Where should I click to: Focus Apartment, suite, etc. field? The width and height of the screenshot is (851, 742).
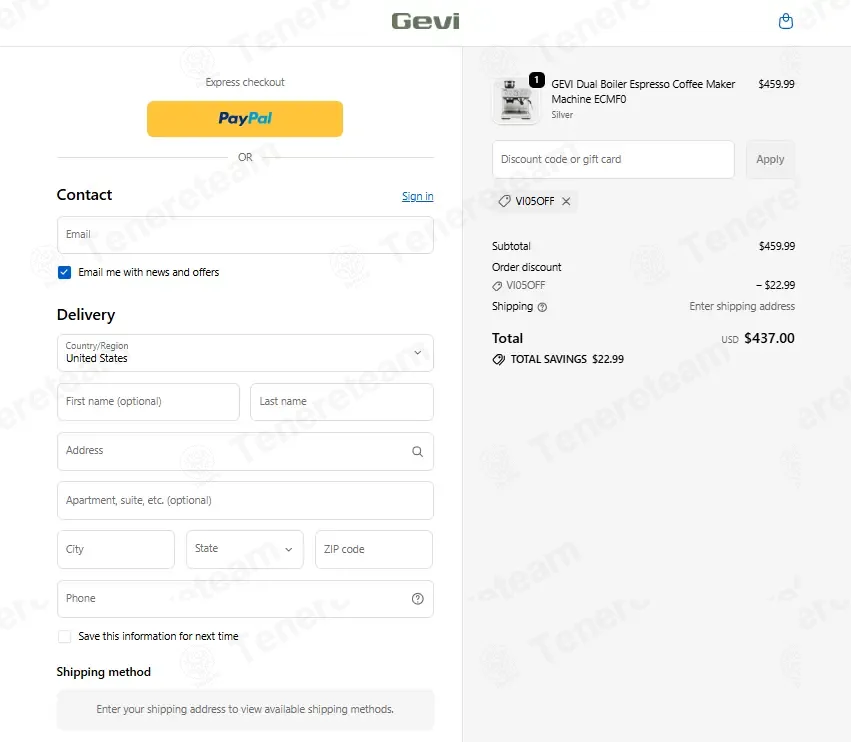pos(245,500)
